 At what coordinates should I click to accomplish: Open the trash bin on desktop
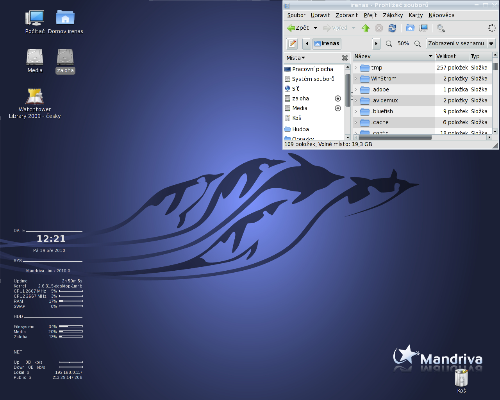coord(461,380)
